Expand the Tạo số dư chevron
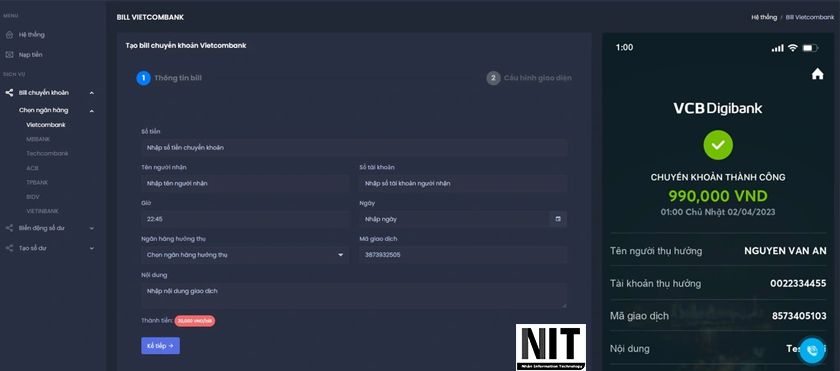 click(x=92, y=248)
